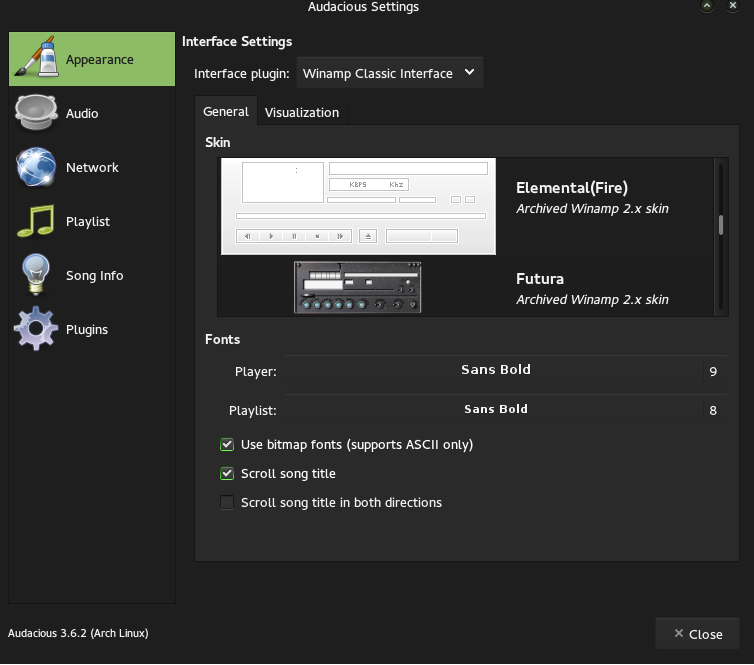
Task: Click the Elemental(Fire) skin name
Action: point(572,188)
